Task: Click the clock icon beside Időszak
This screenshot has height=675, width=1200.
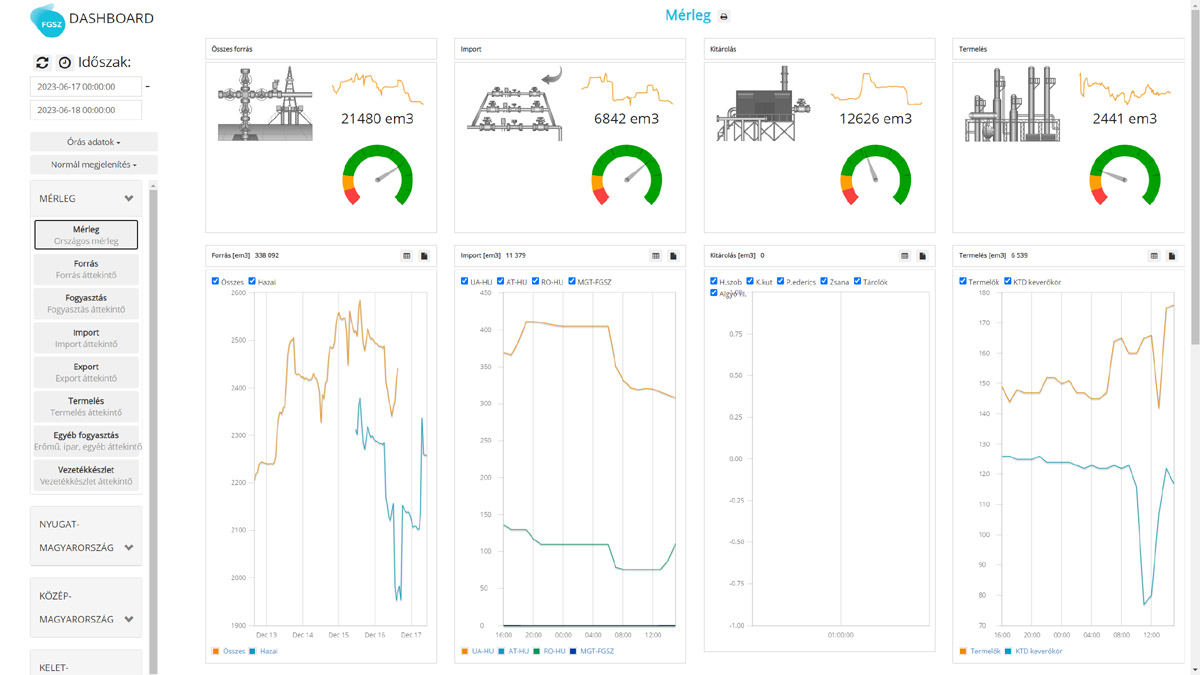Action: [x=64, y=62]
